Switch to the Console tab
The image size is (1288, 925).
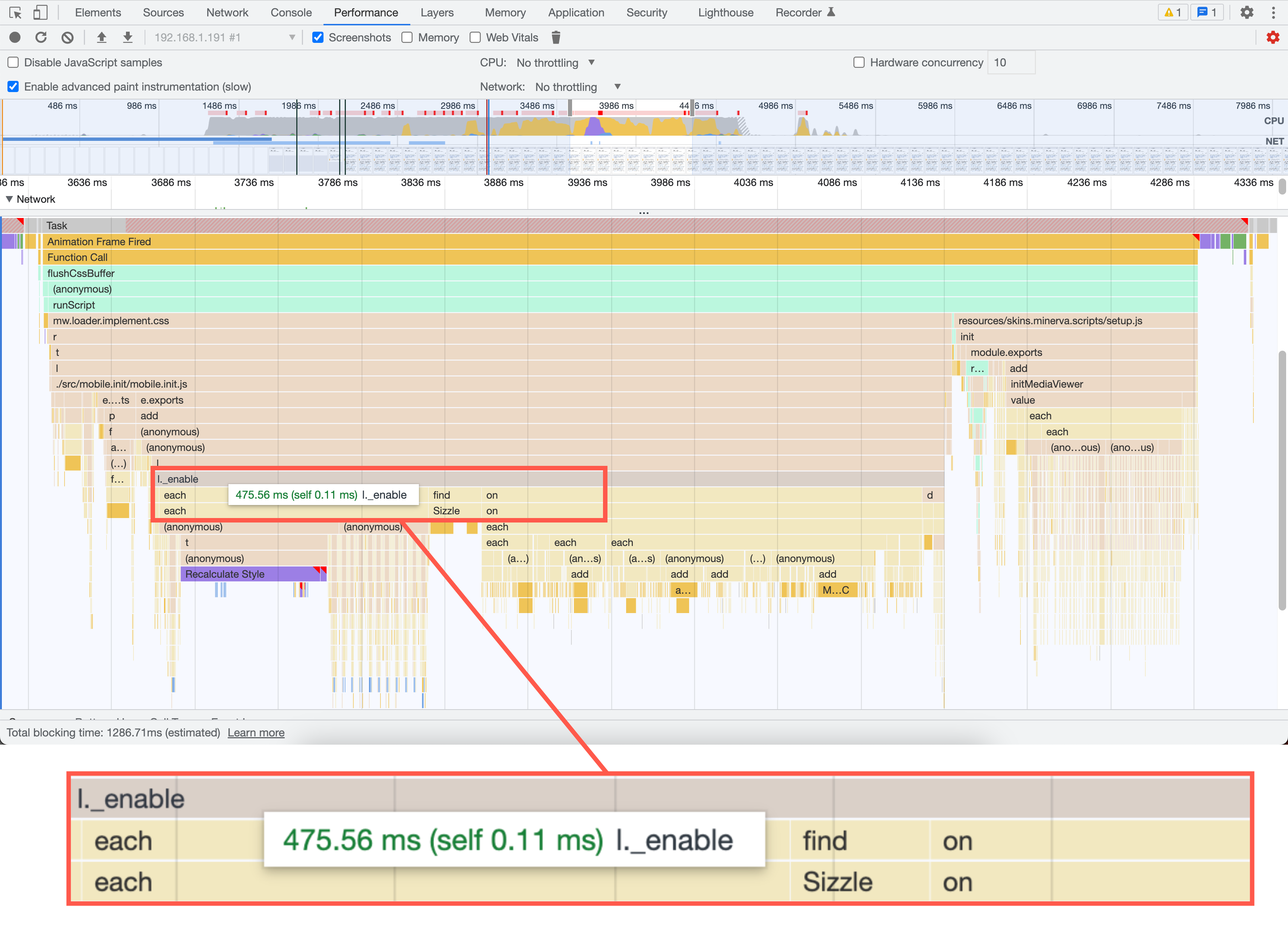point(291,13)
